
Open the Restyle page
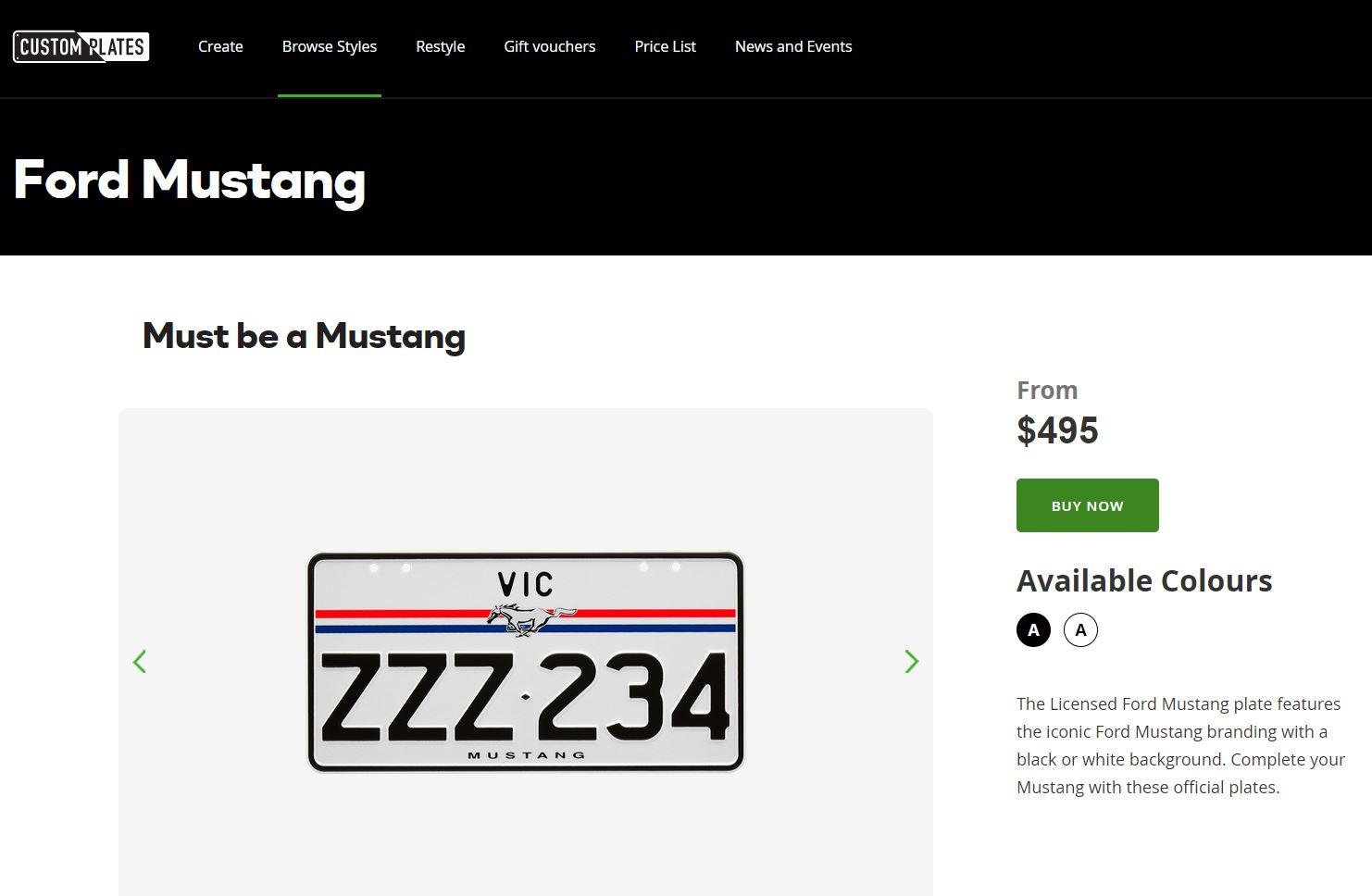(440, 46)
